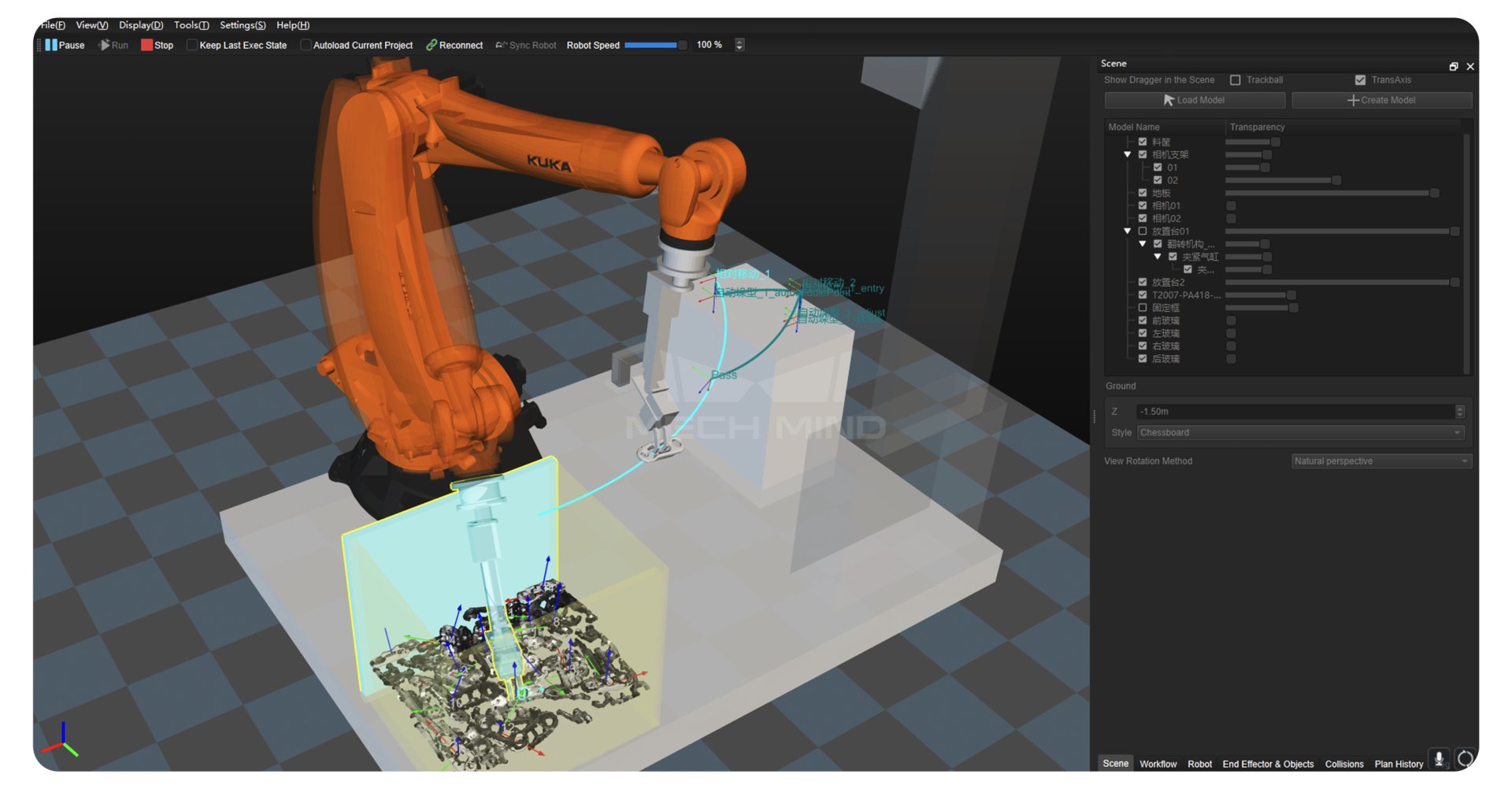Open the End Effector & Objects tab
Viewport: 1512px width, 789px height.
1267,764
